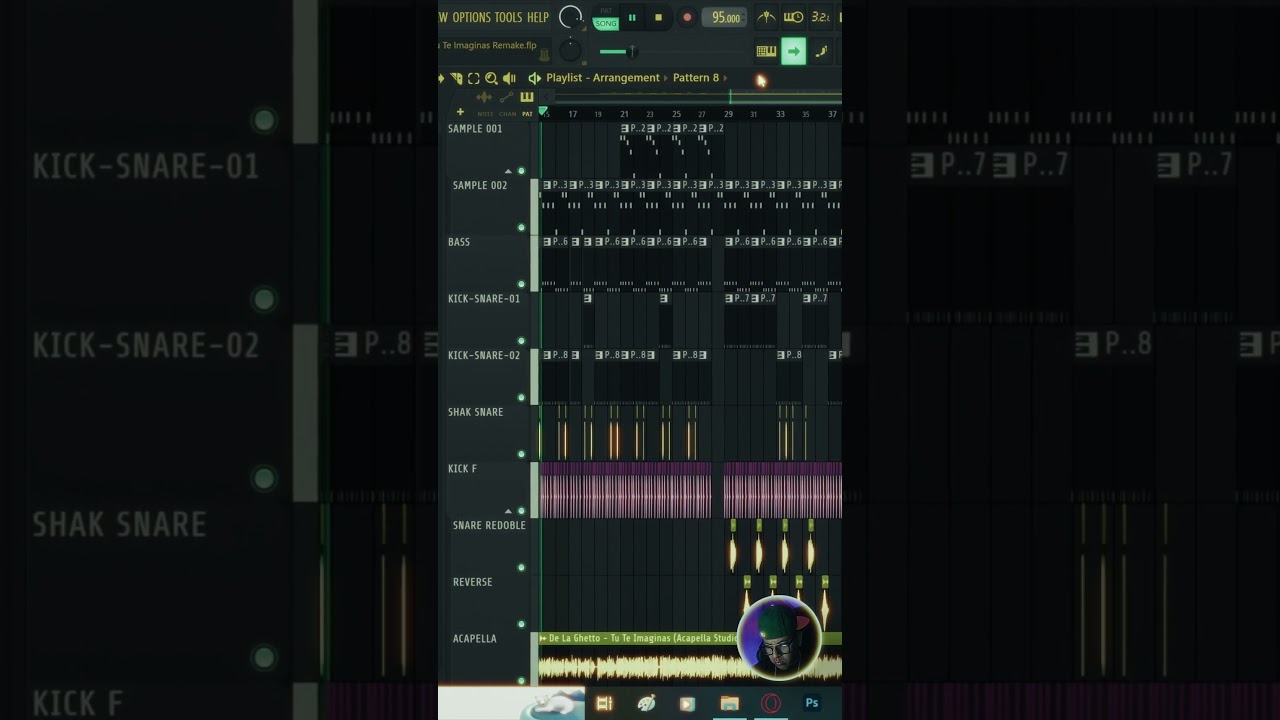Open the media player taskbar icon
The image size is (1280, 720).
(687, 703)
